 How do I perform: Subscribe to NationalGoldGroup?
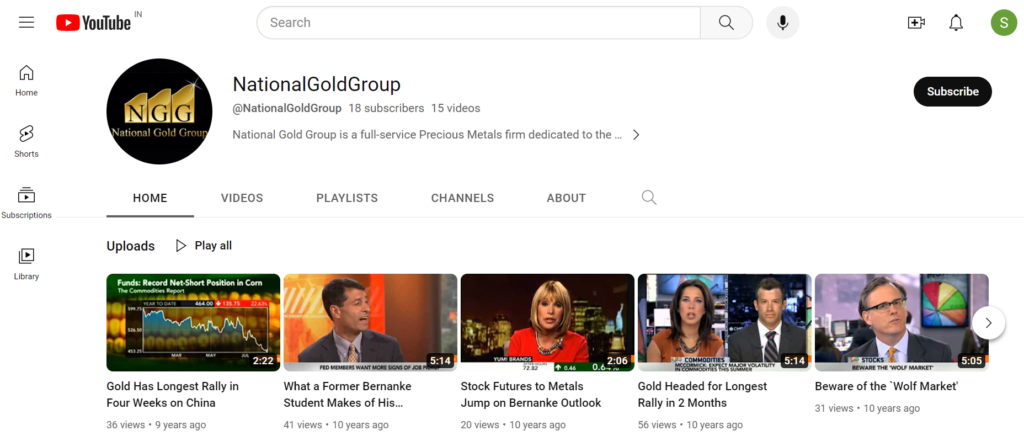(x=952, y=91)
